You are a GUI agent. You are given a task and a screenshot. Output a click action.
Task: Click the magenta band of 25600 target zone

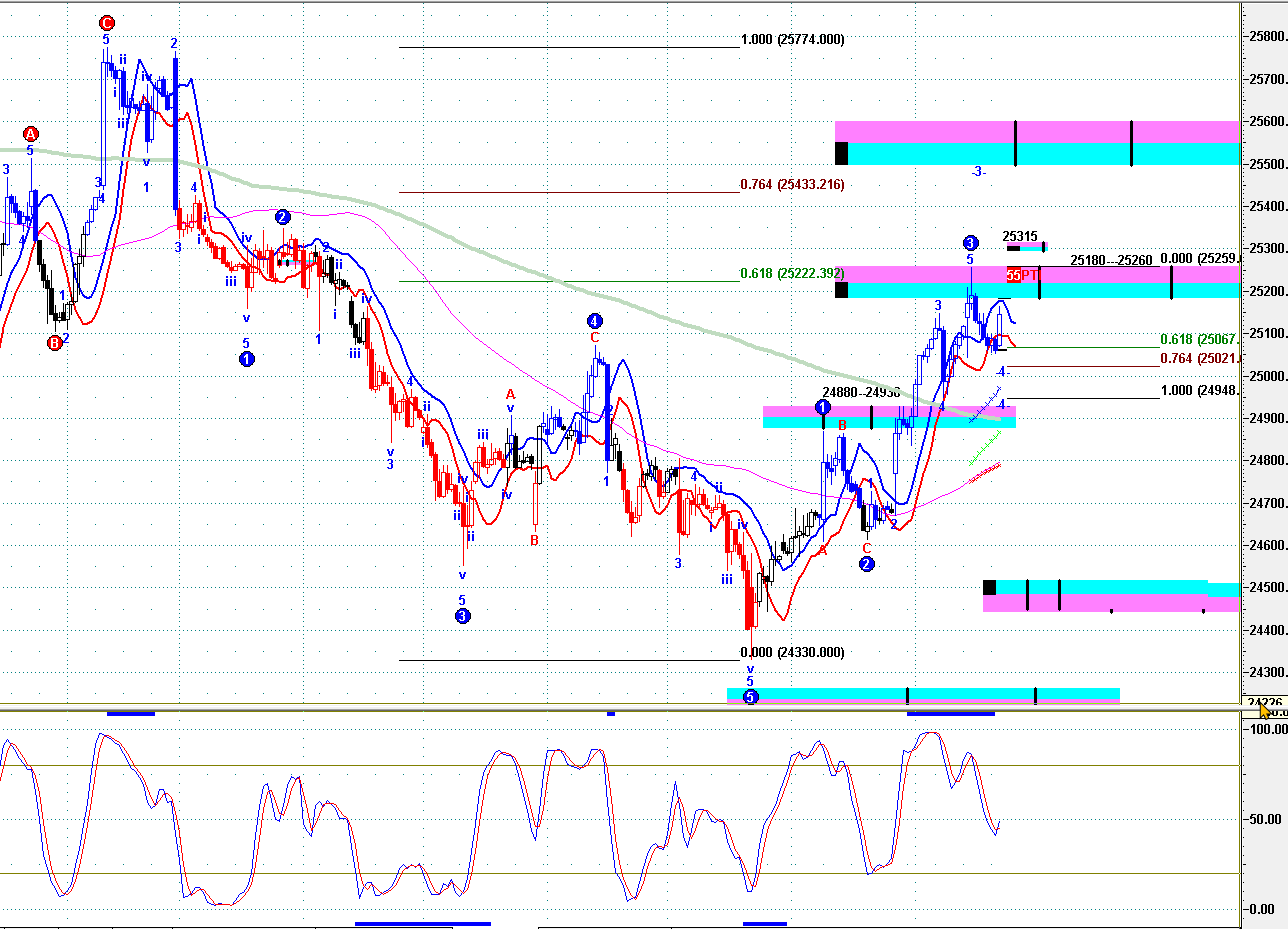tap(1037, 132)
